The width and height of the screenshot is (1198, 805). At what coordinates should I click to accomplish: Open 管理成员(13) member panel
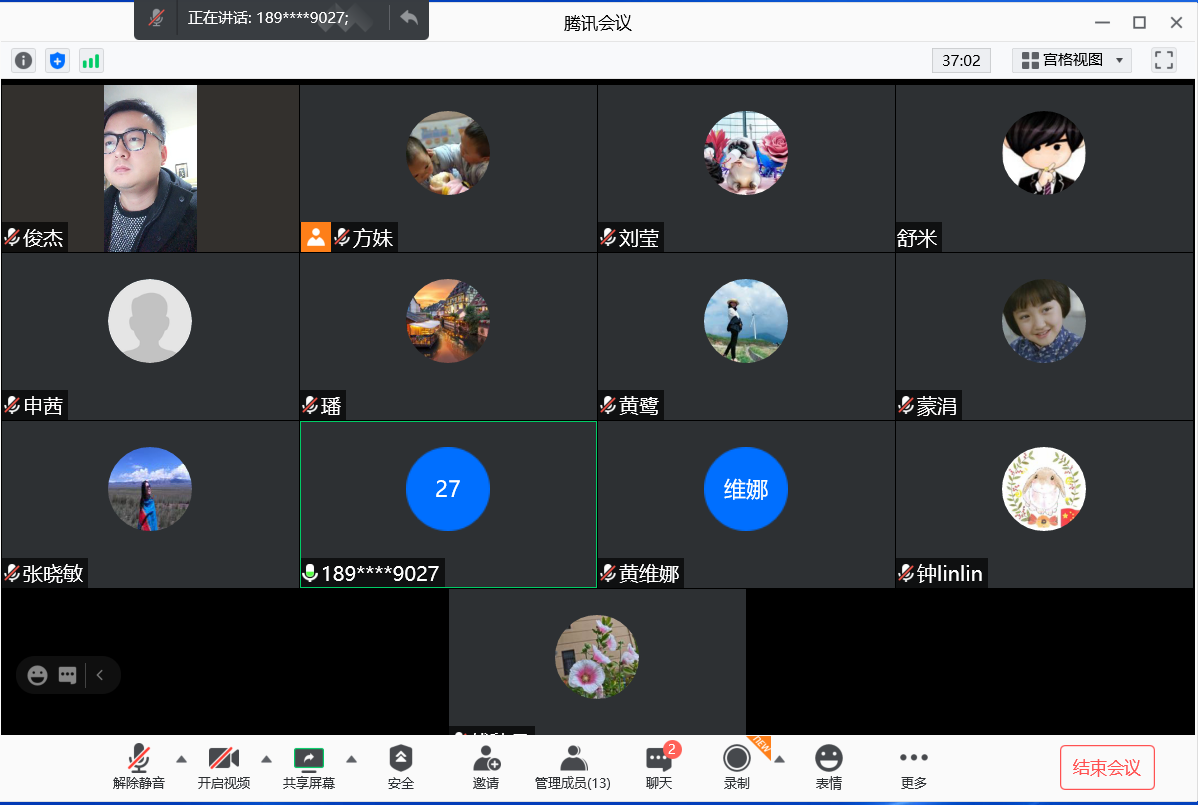(572, 767)
